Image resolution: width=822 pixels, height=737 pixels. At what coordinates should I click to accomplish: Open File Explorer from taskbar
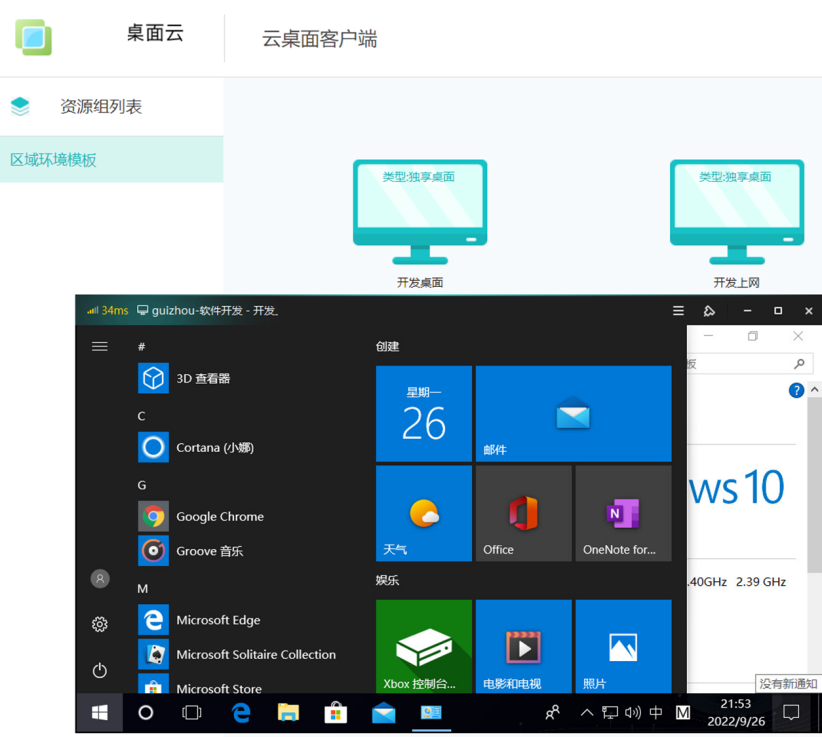pos(288,712)
